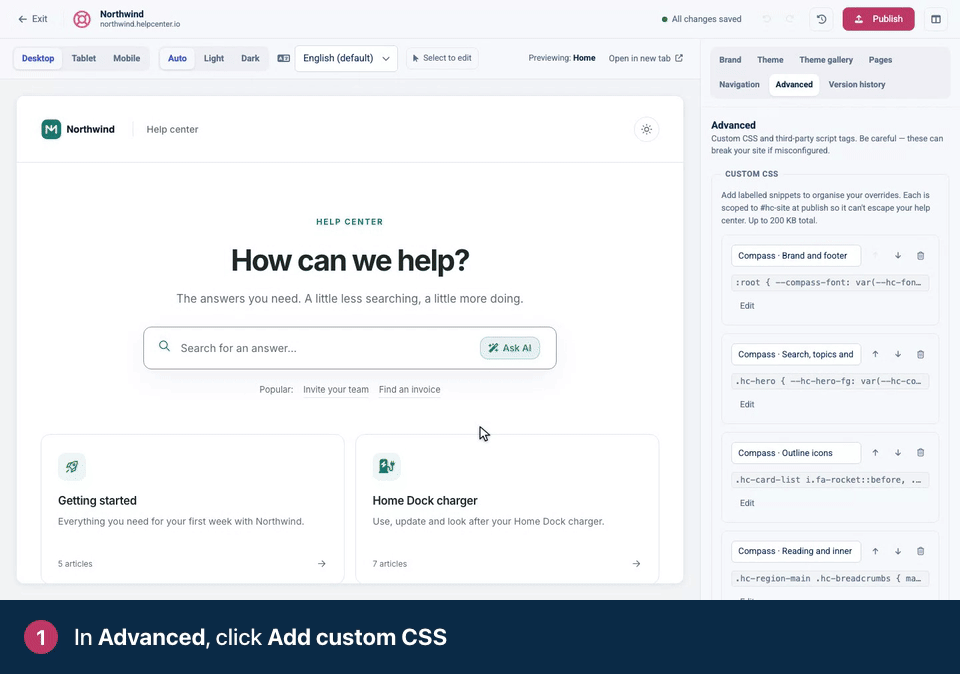Click the redo arrow icon
The width and height of the screenshot is (960, 674).
point(790,19)
